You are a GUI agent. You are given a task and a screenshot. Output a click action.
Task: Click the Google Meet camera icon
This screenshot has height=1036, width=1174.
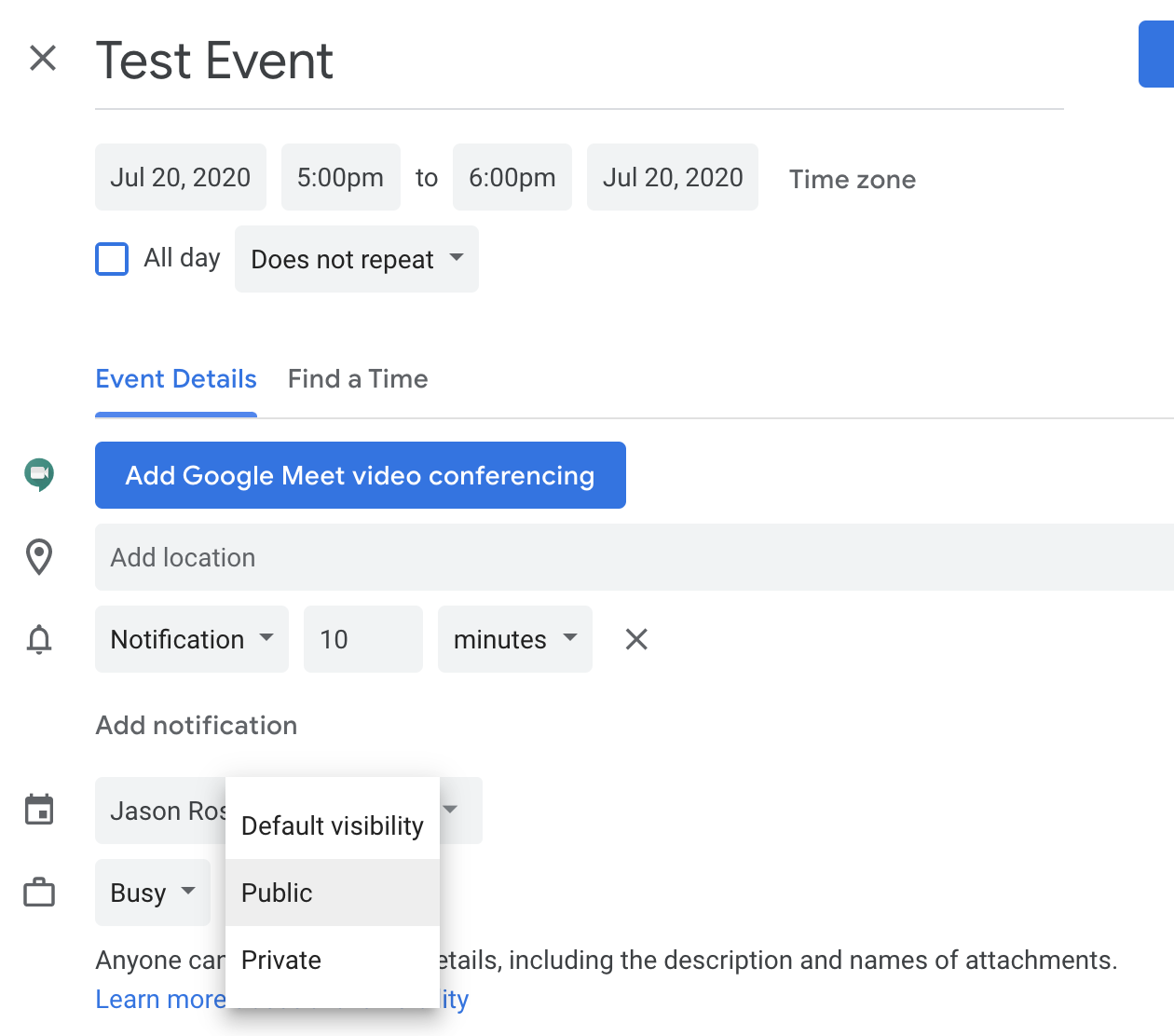tap(39, 475)
